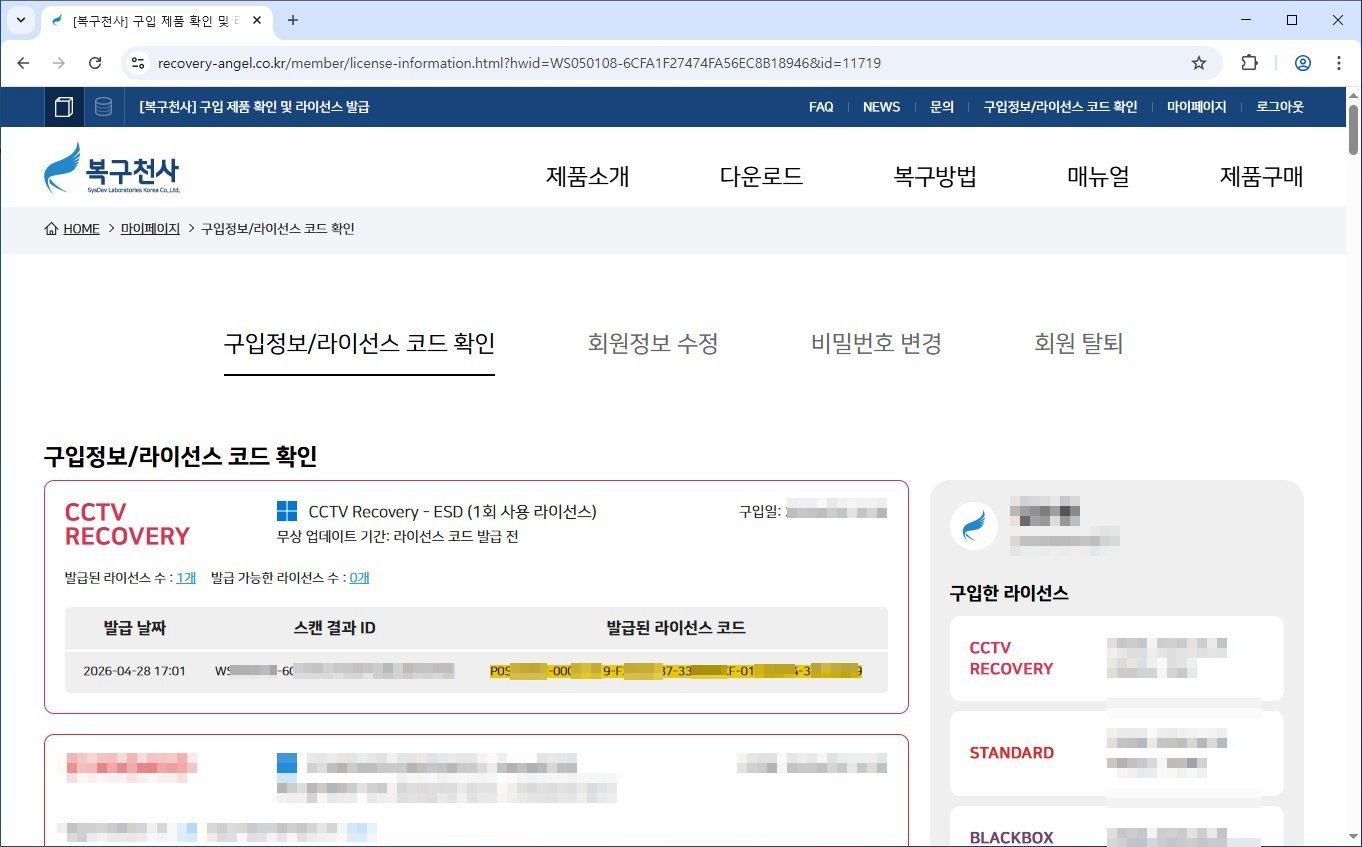
Task: Click the Windows icon beside CCTV Recovery - ESD
Action: 287,511
